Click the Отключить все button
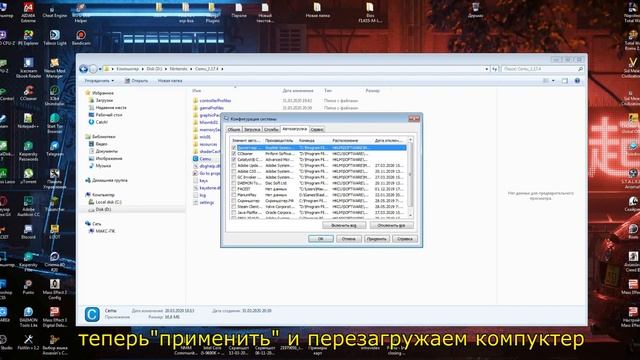The image size is (640, 360). click(391, 225)
